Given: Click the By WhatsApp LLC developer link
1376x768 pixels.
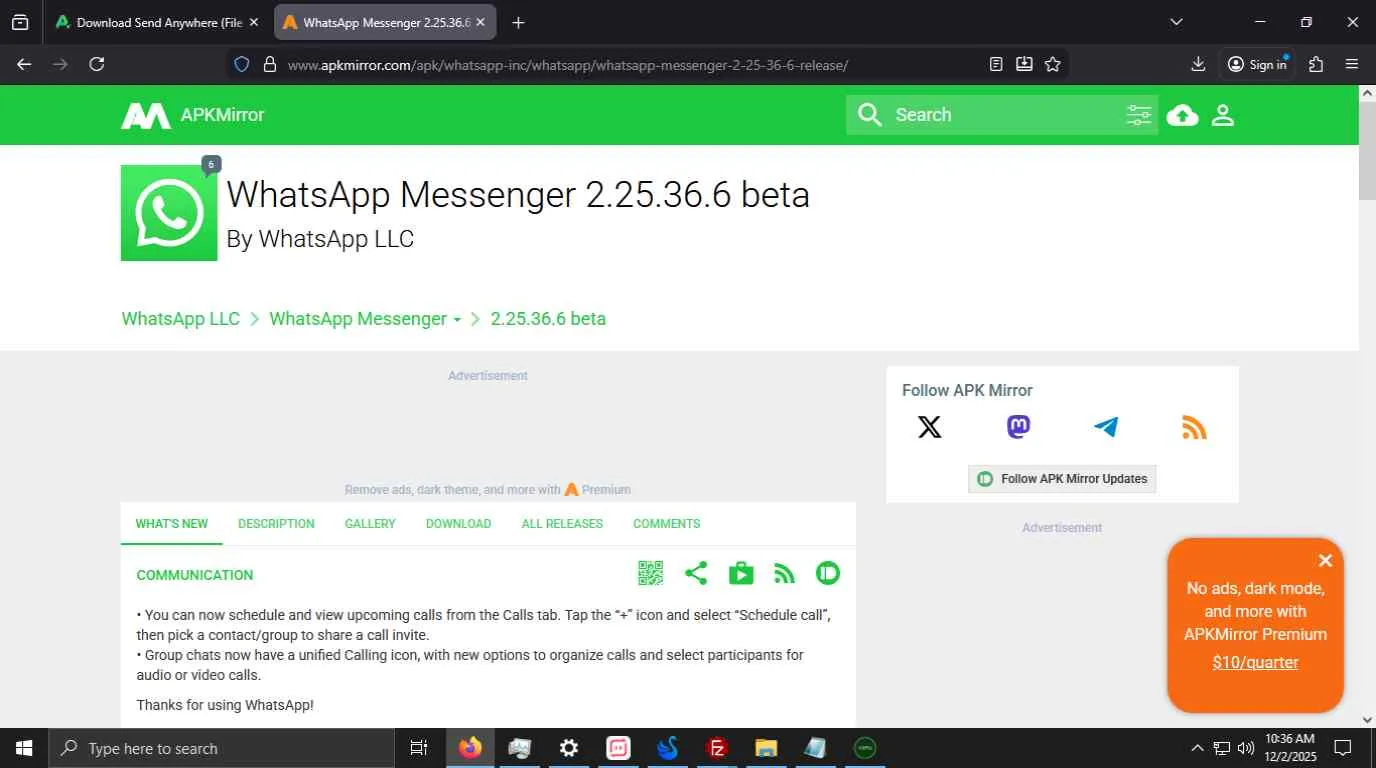Looking at the screenshot, I should click(320, 239).
